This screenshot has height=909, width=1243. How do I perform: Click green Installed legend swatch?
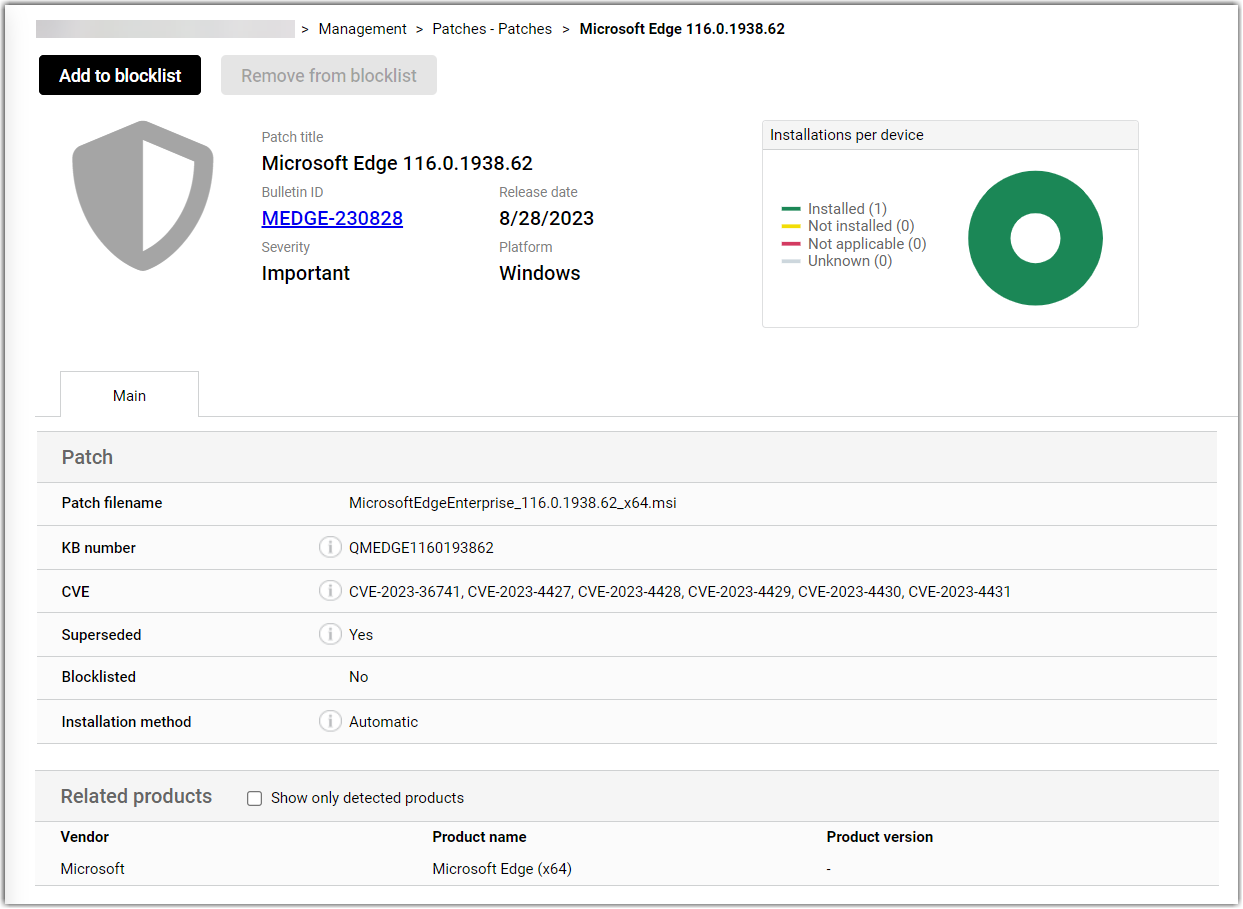(791, 209)
